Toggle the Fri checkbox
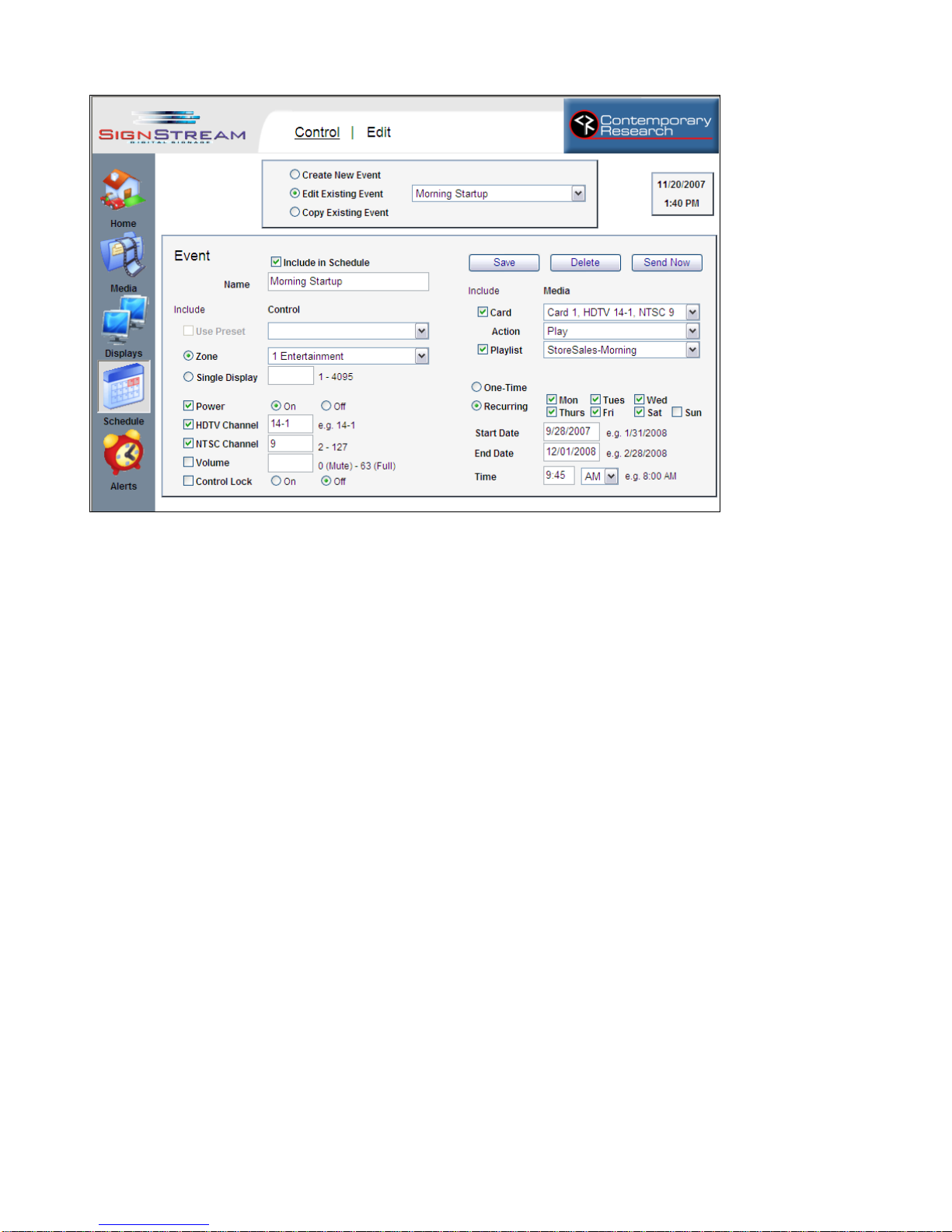 coord(595,412)
